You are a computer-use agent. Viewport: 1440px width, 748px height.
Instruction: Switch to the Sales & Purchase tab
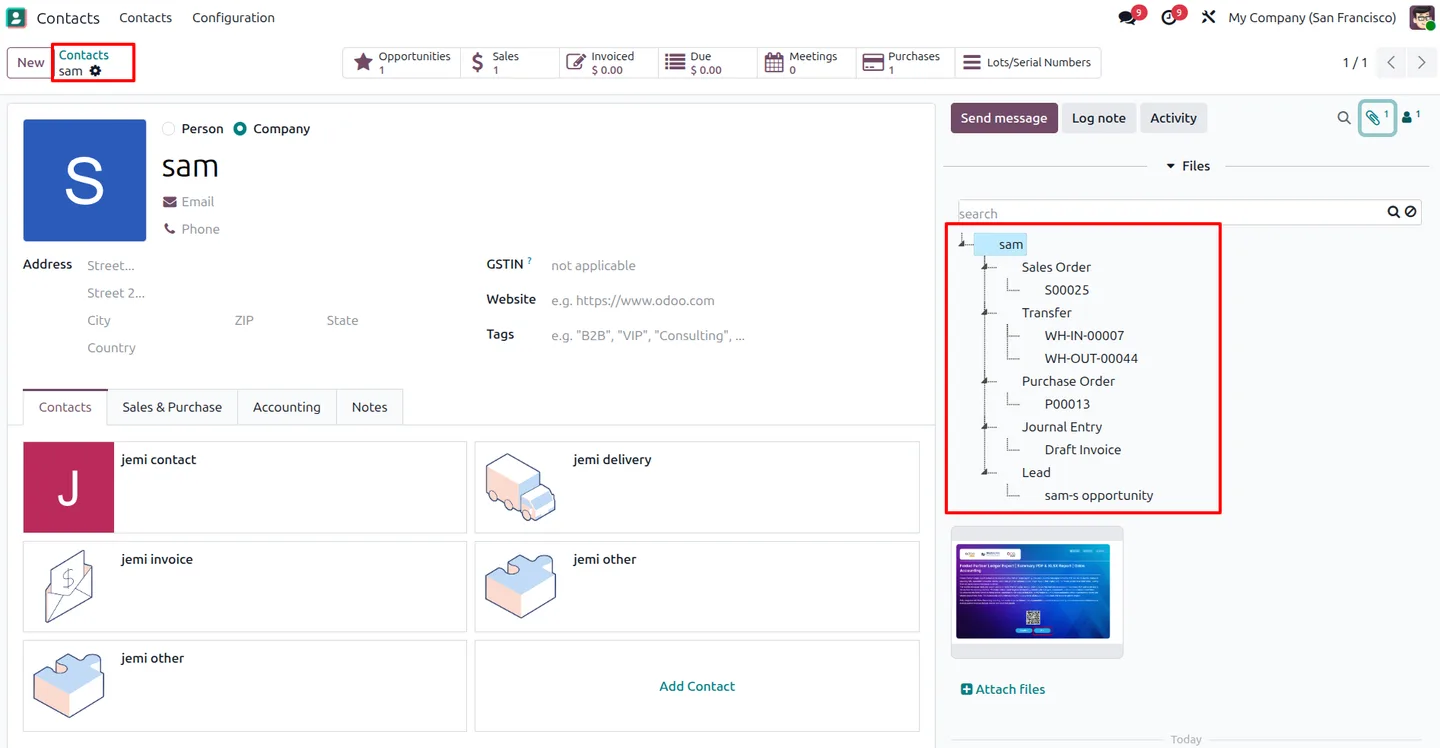click(x=172, y=407)
